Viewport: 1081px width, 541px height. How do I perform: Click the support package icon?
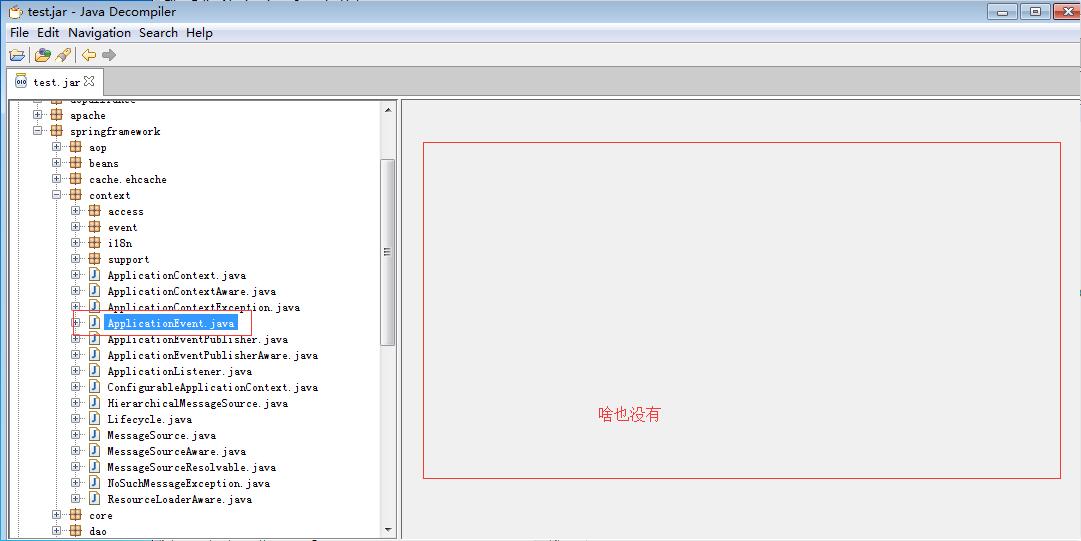click(x=94, y=259)
